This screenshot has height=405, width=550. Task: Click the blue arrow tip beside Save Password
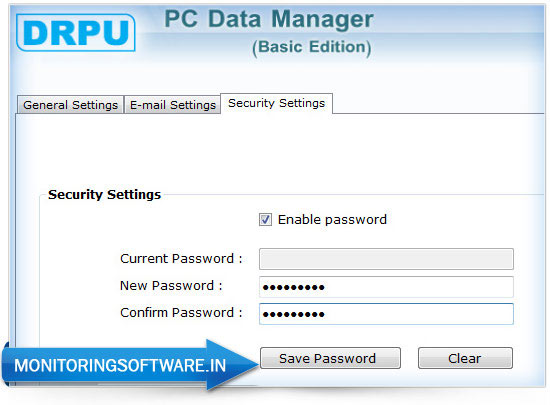[x=242, y=364]
